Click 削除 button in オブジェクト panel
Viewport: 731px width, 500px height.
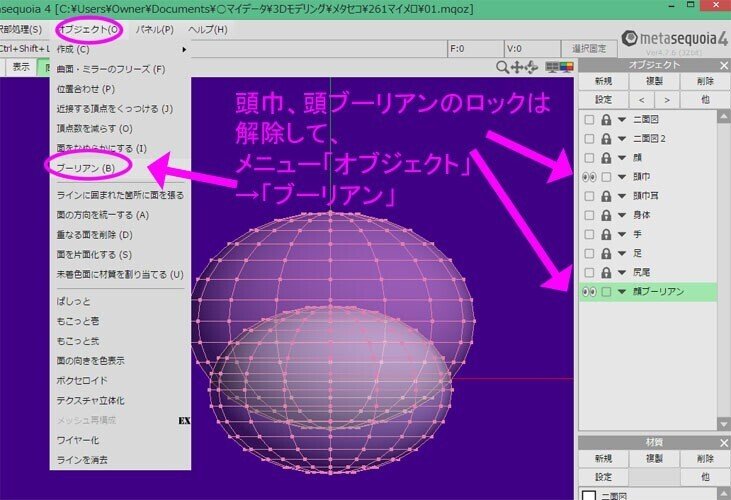[x=705, y=81]
